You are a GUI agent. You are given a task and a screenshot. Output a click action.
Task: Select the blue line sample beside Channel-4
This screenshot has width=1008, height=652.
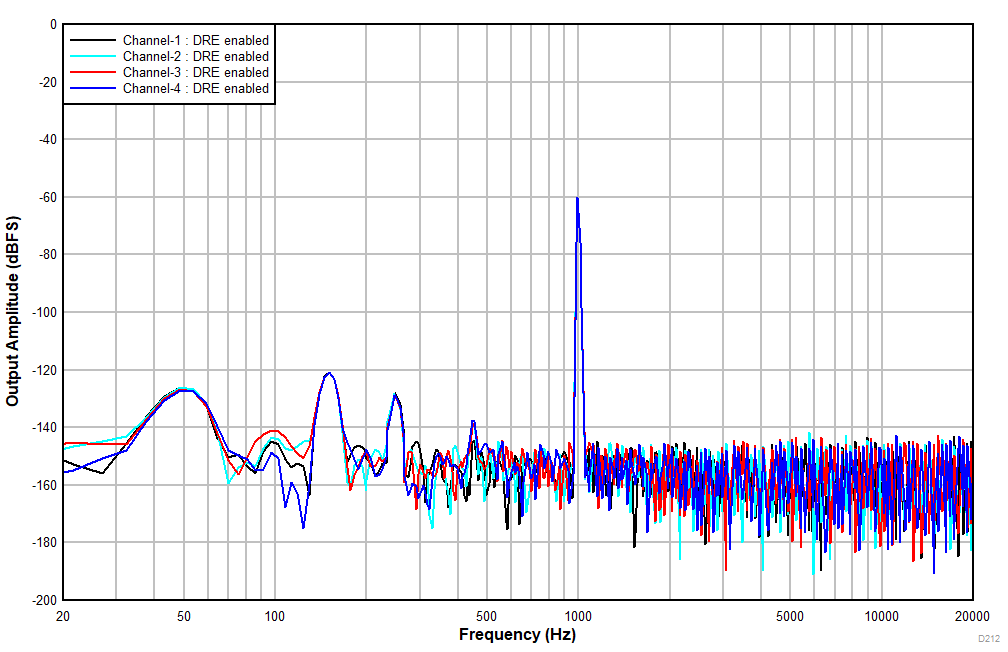[x=93, y=88]
